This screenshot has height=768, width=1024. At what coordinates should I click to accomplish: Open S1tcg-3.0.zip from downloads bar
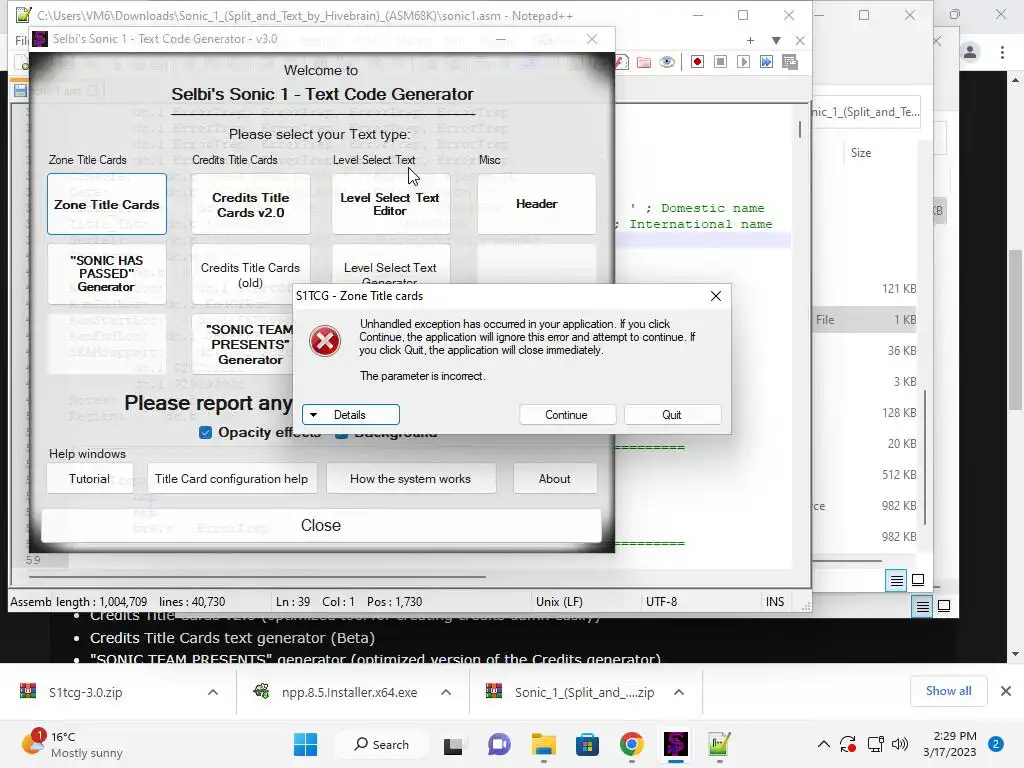(x=86, y=692)
